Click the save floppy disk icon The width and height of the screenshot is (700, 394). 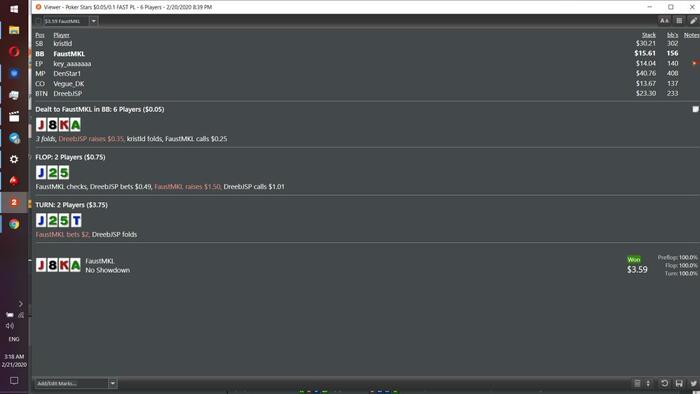point(679,383)
